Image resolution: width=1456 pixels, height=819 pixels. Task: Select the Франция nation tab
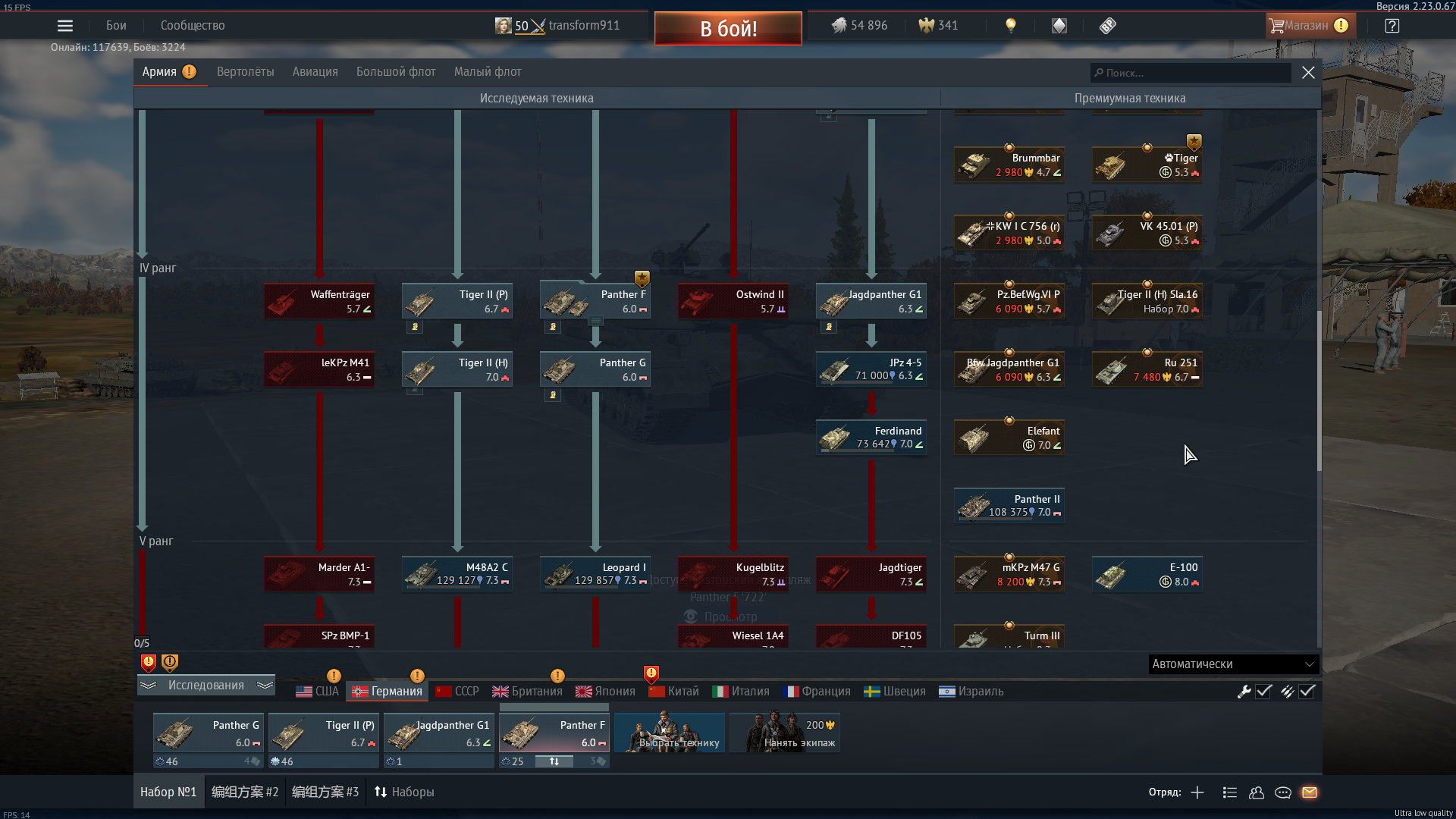coord(816,692)
